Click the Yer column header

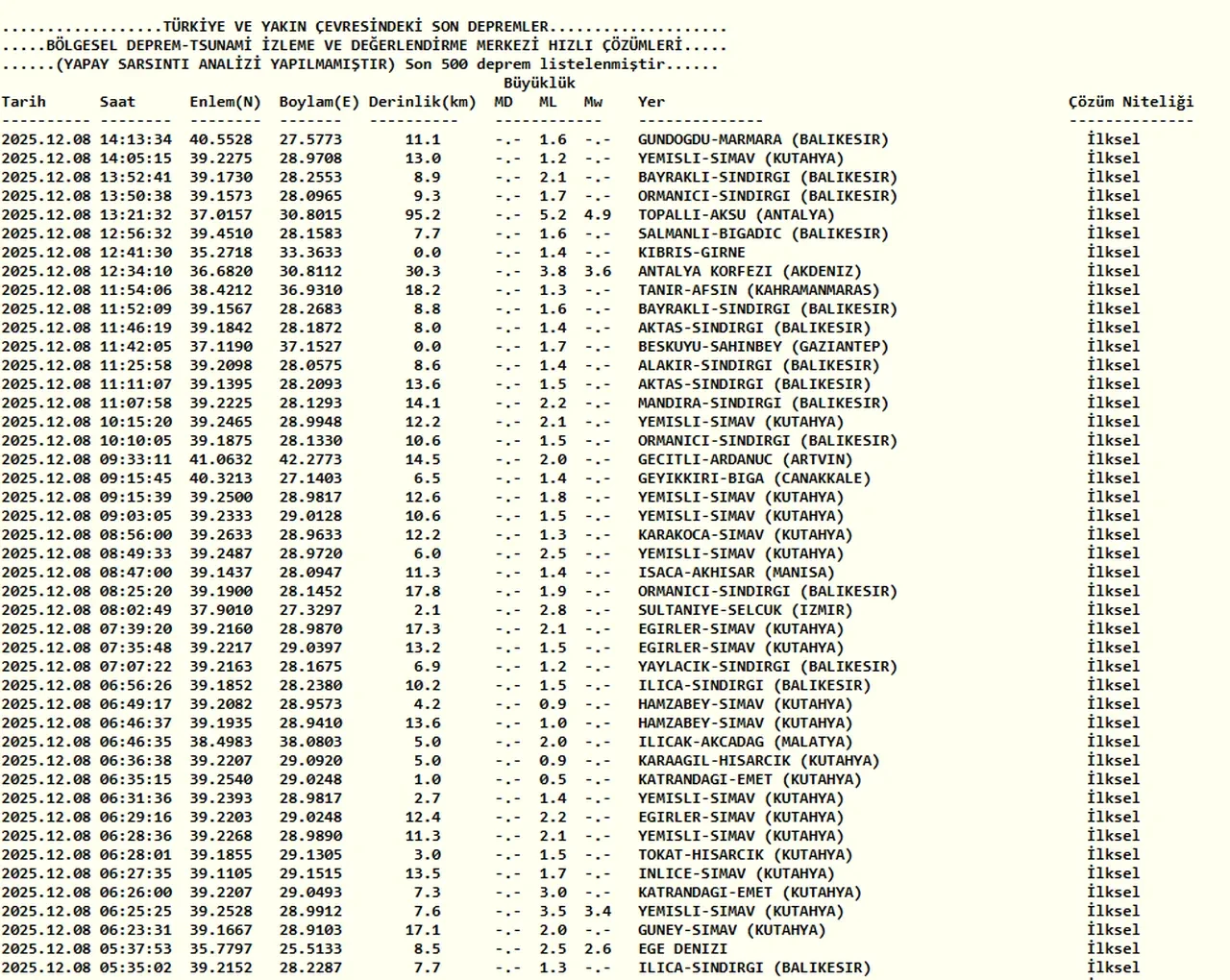[652, 102]
